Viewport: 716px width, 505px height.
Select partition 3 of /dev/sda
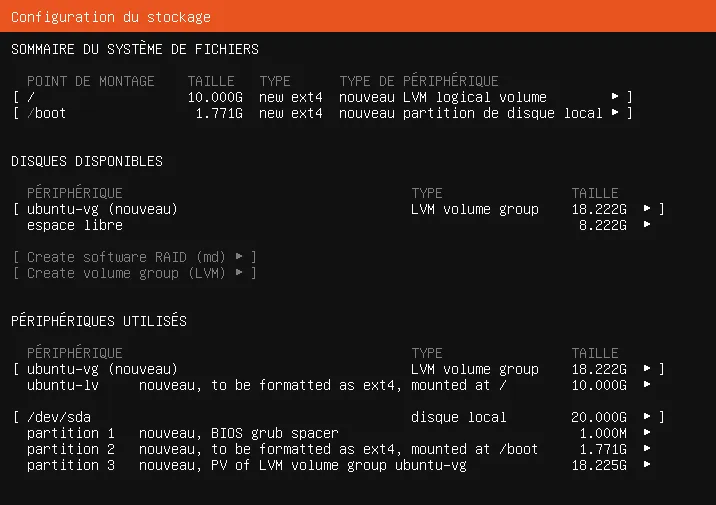[x=338, y=465]
